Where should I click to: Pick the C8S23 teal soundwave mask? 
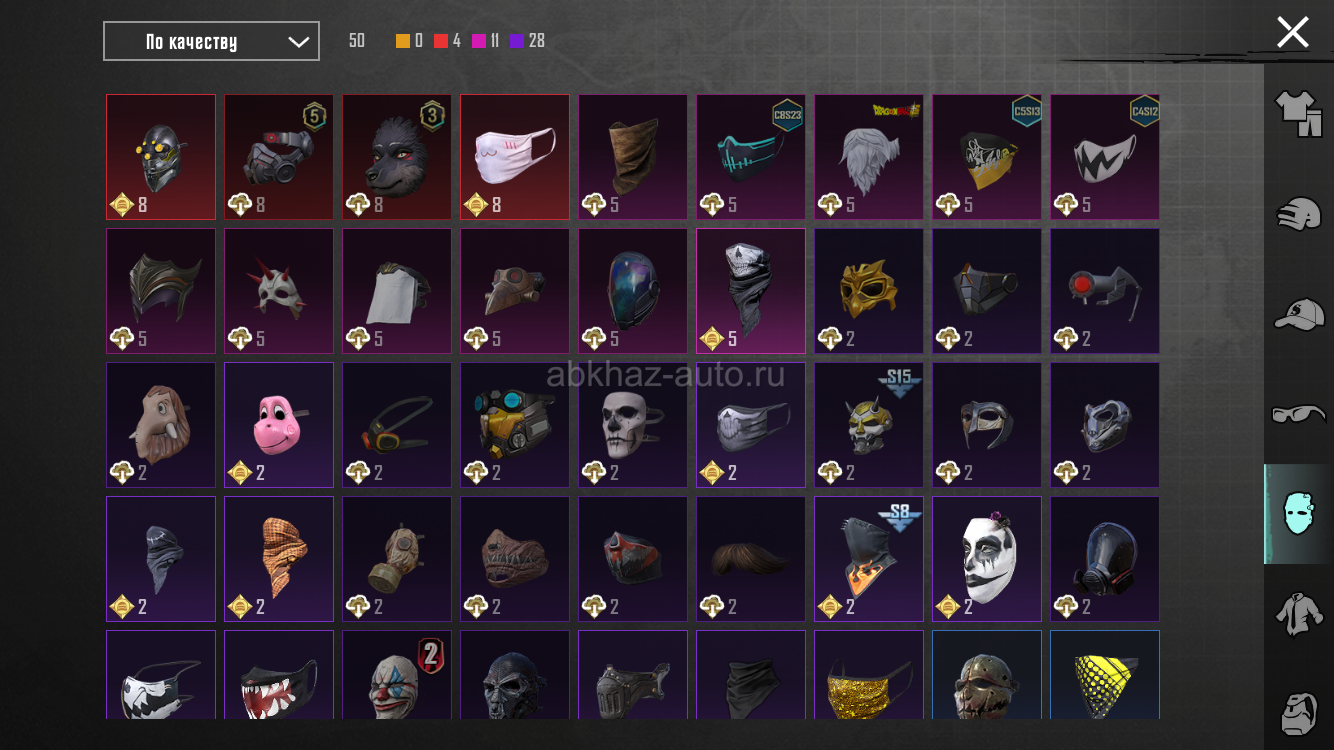click(751, 157)
